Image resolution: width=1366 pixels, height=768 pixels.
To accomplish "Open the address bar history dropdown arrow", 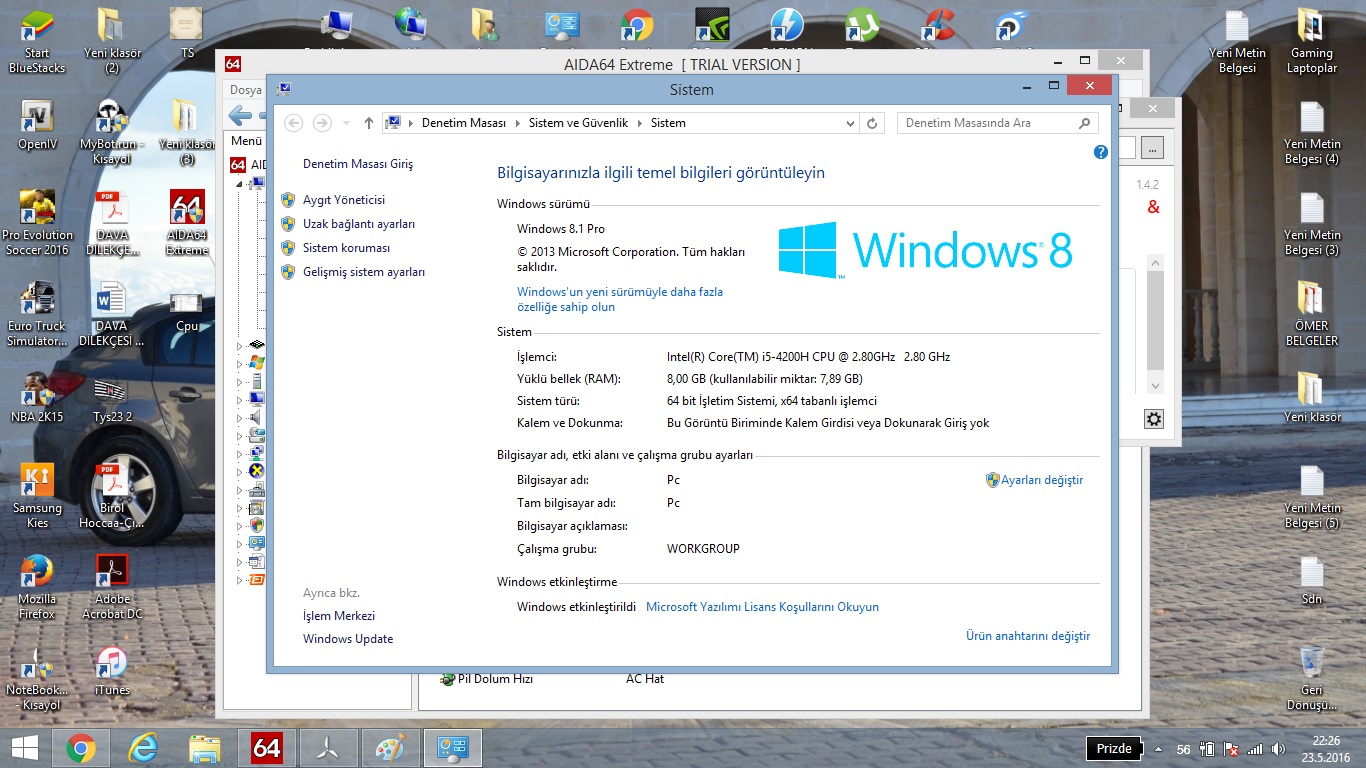I will [x=851, y=123].
